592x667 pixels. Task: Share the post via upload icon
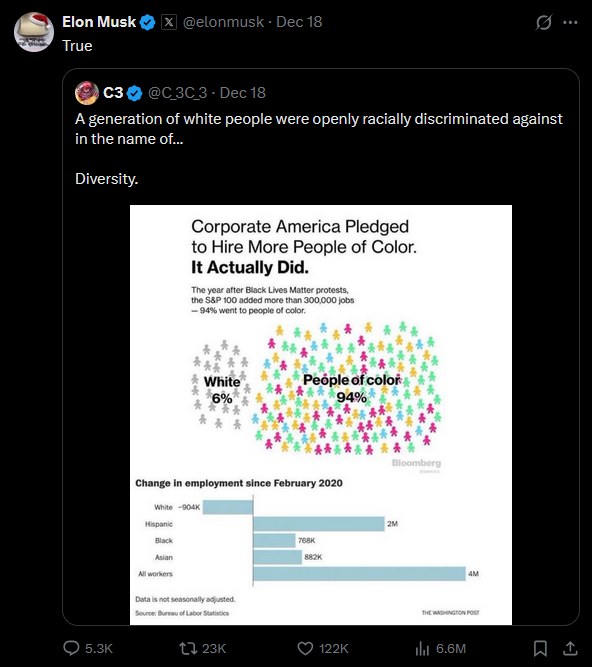[570, 648]
